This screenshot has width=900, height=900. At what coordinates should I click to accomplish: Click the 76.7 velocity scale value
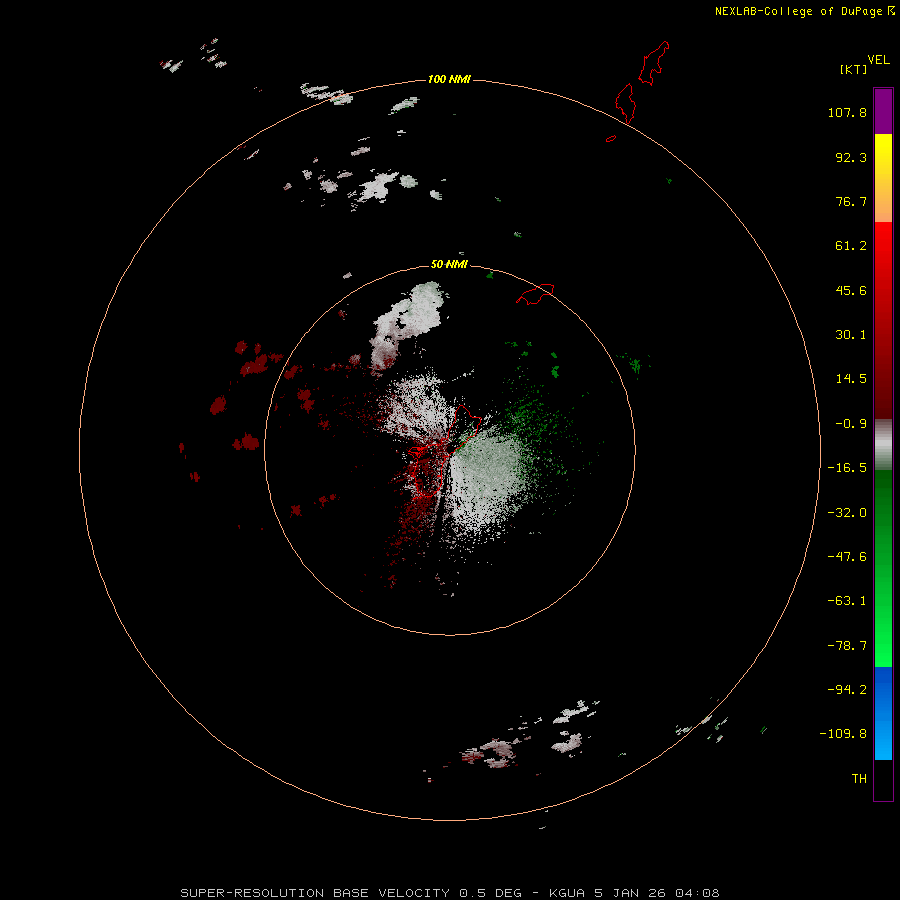point(851,201)
